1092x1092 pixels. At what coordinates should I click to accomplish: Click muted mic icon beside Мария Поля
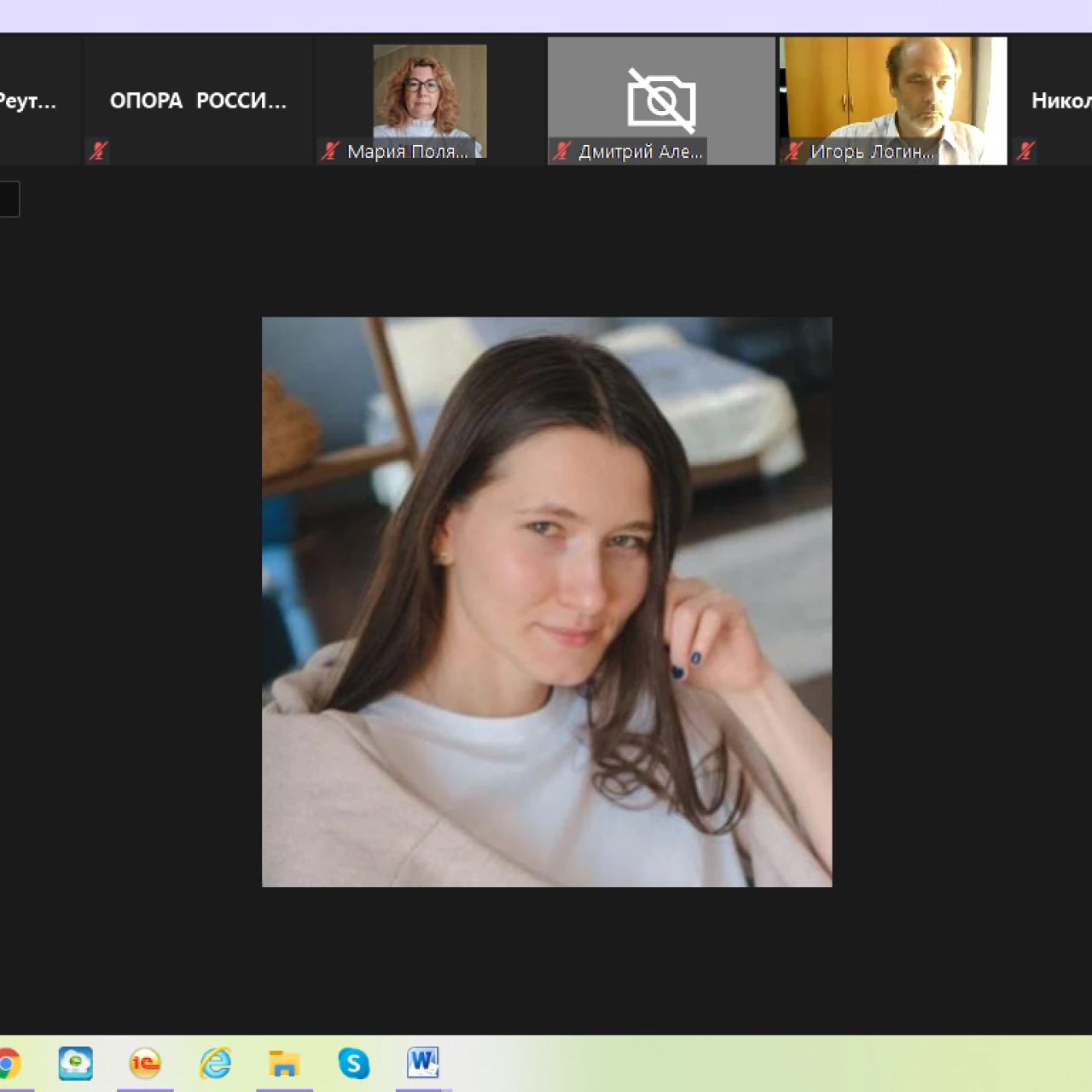330,151
